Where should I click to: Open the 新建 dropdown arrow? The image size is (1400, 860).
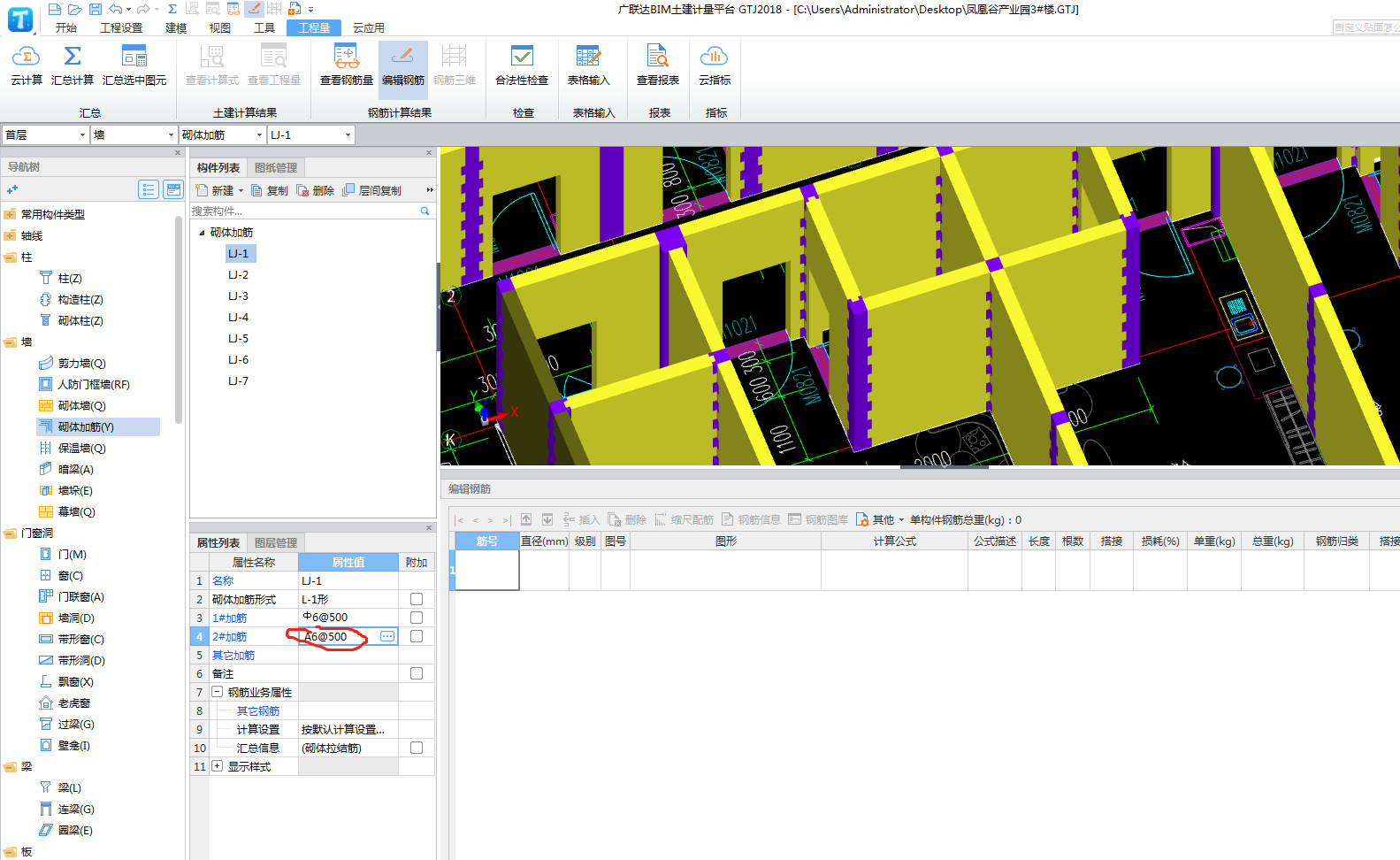[x=241, y=191]
